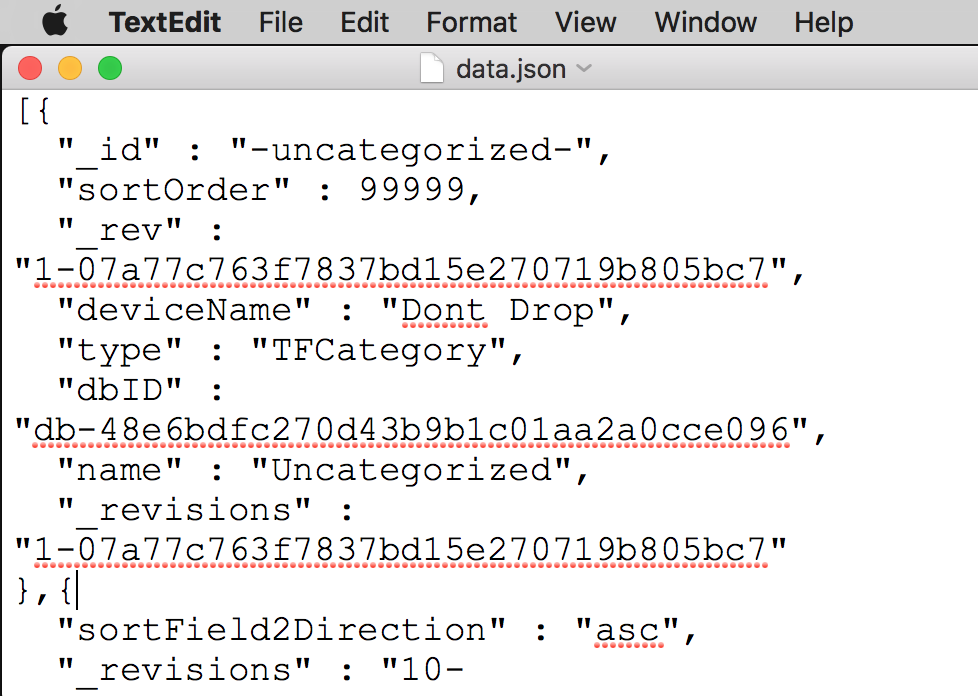Close the data.json window with red button
The height and width of the screenshot is (696, 978).
30,68
